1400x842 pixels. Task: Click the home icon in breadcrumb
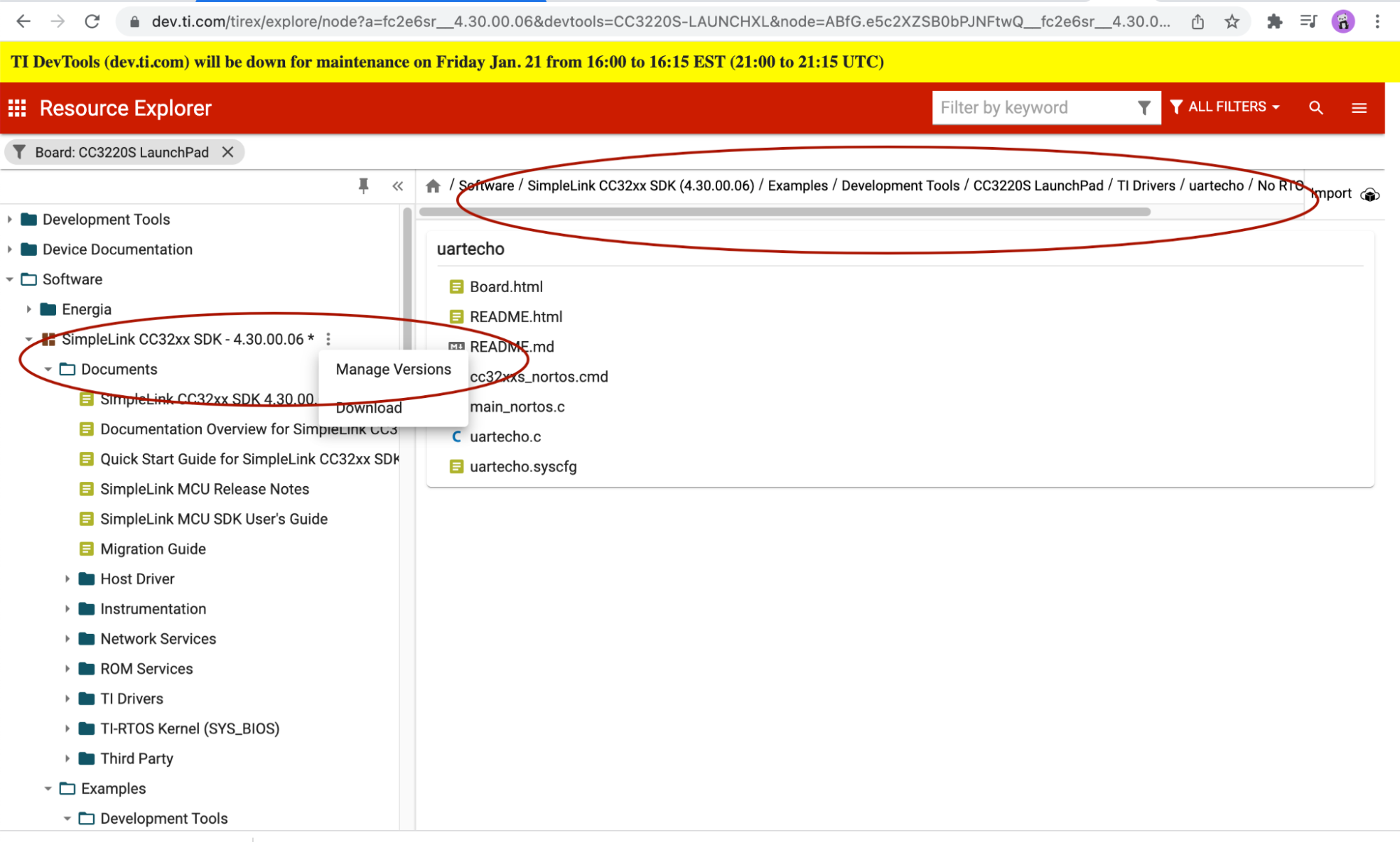pyautogui.click(x=433, y=186)
